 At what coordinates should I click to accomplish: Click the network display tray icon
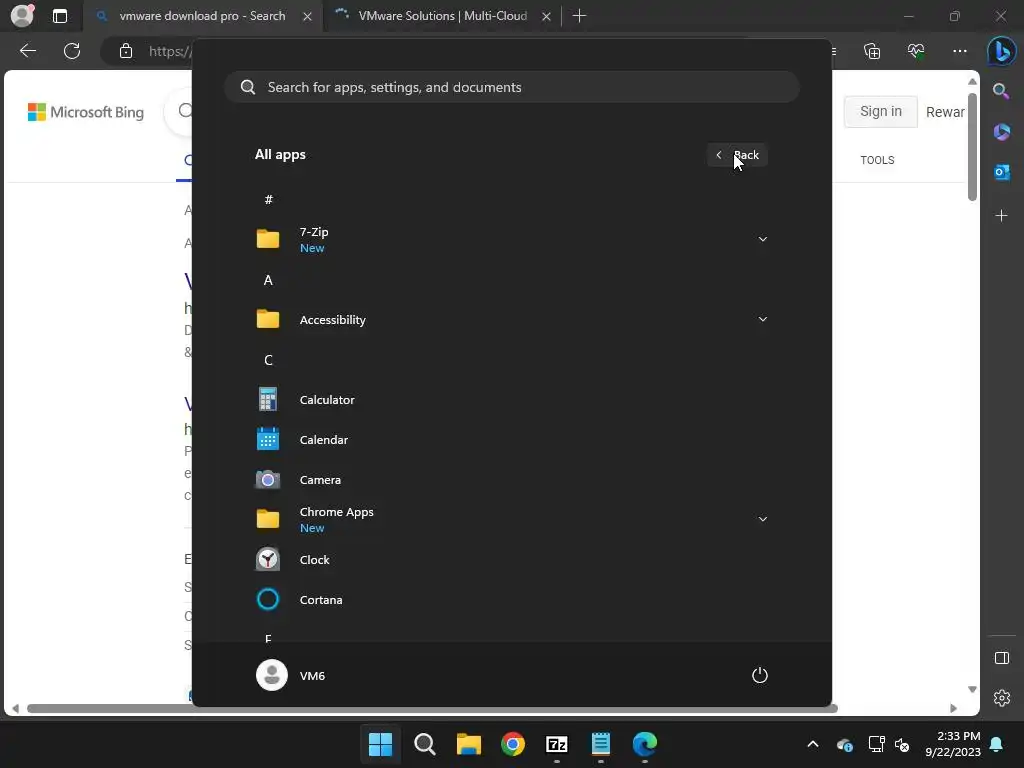tap(876, 744)
